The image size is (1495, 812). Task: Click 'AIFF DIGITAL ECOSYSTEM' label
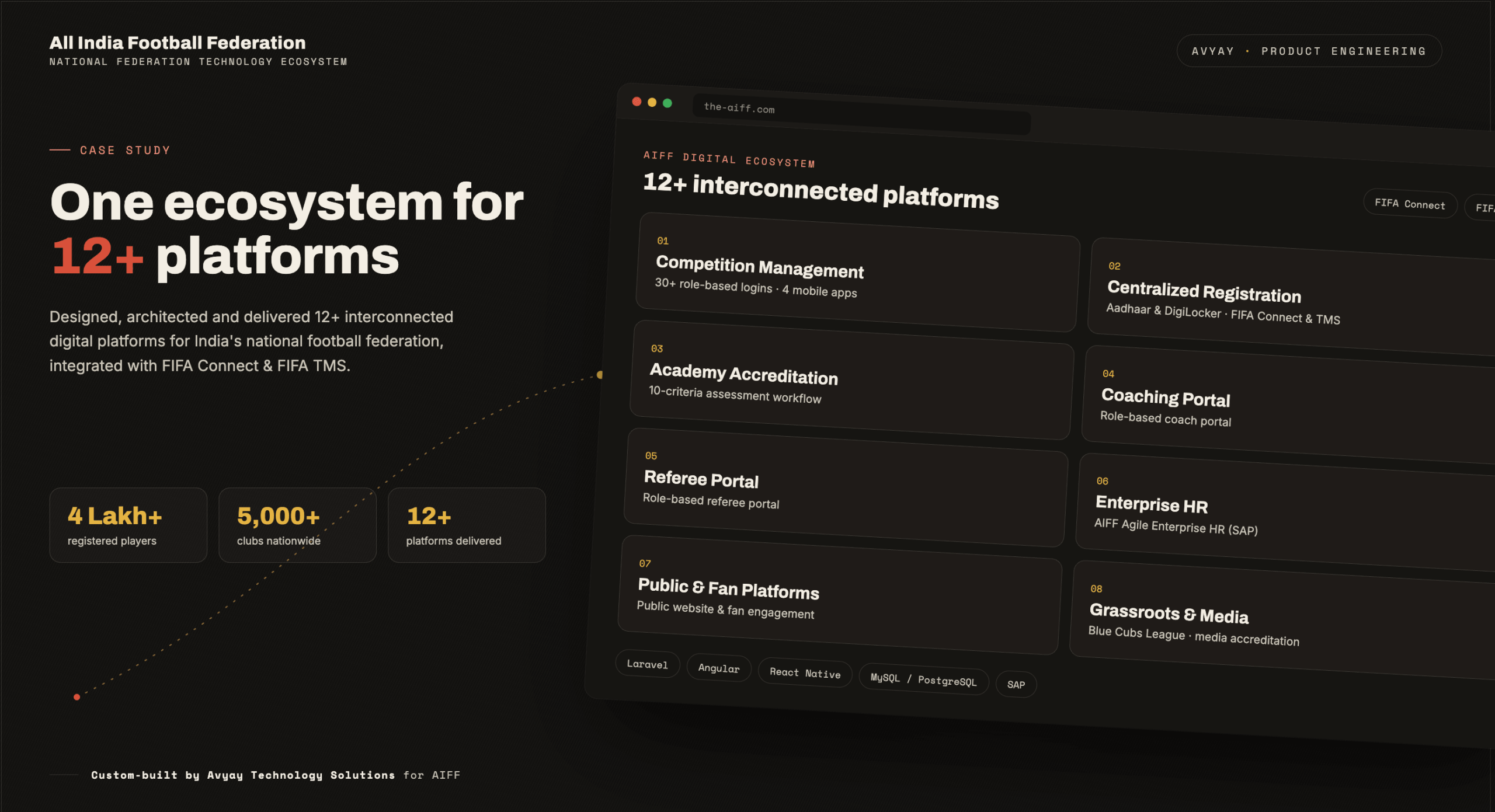(729, 159)
